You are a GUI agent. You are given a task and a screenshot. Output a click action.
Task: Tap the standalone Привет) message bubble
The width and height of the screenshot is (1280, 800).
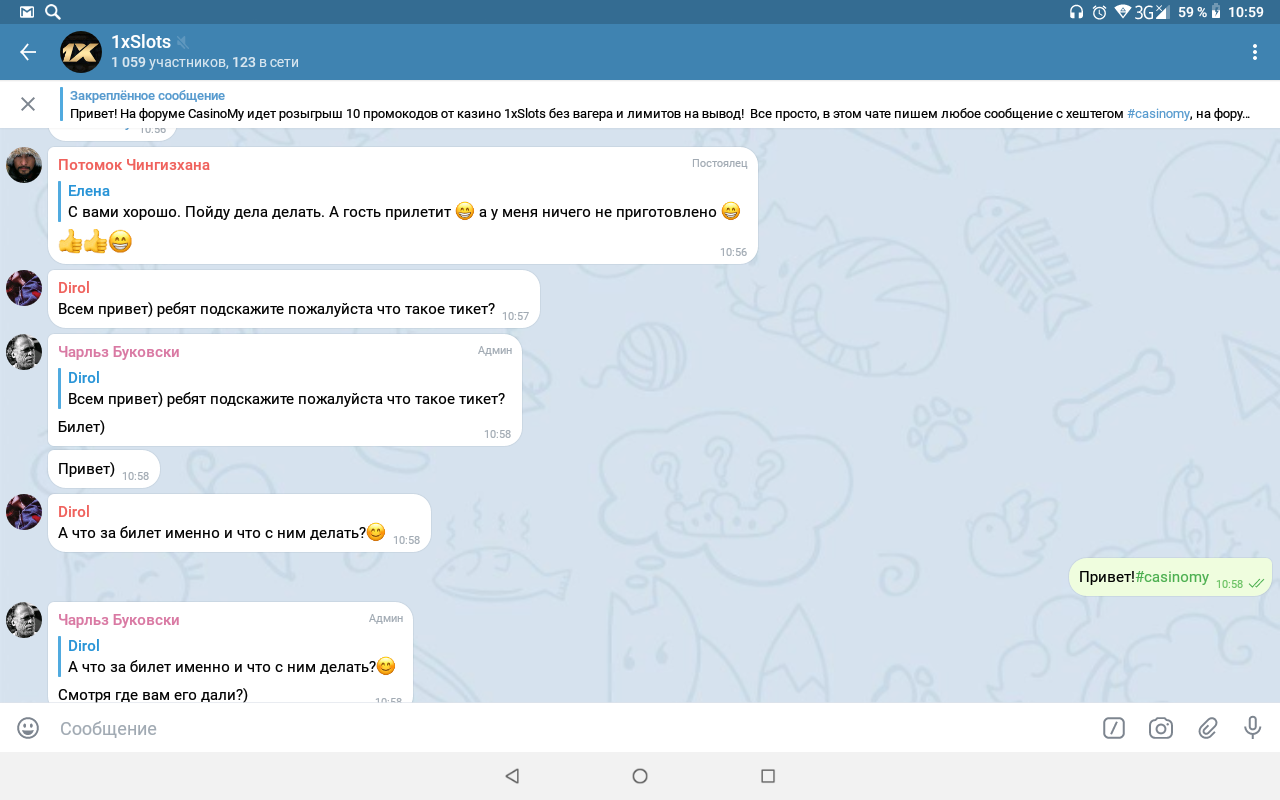pyautogui.click(x=104, y=469)
